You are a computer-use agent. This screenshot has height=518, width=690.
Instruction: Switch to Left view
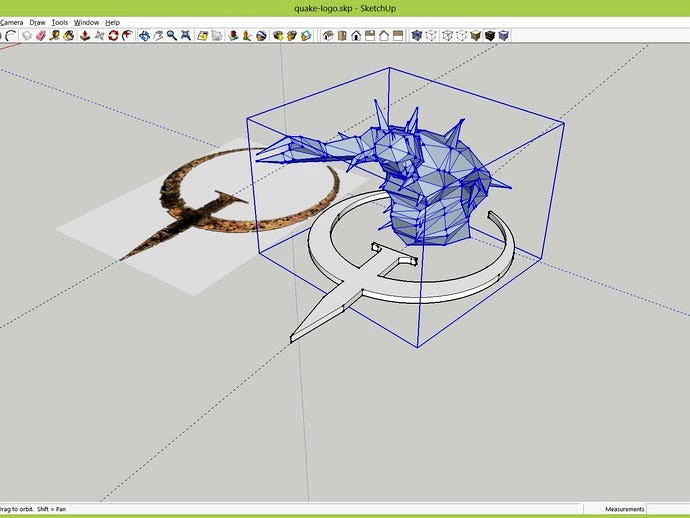point(398,36)
